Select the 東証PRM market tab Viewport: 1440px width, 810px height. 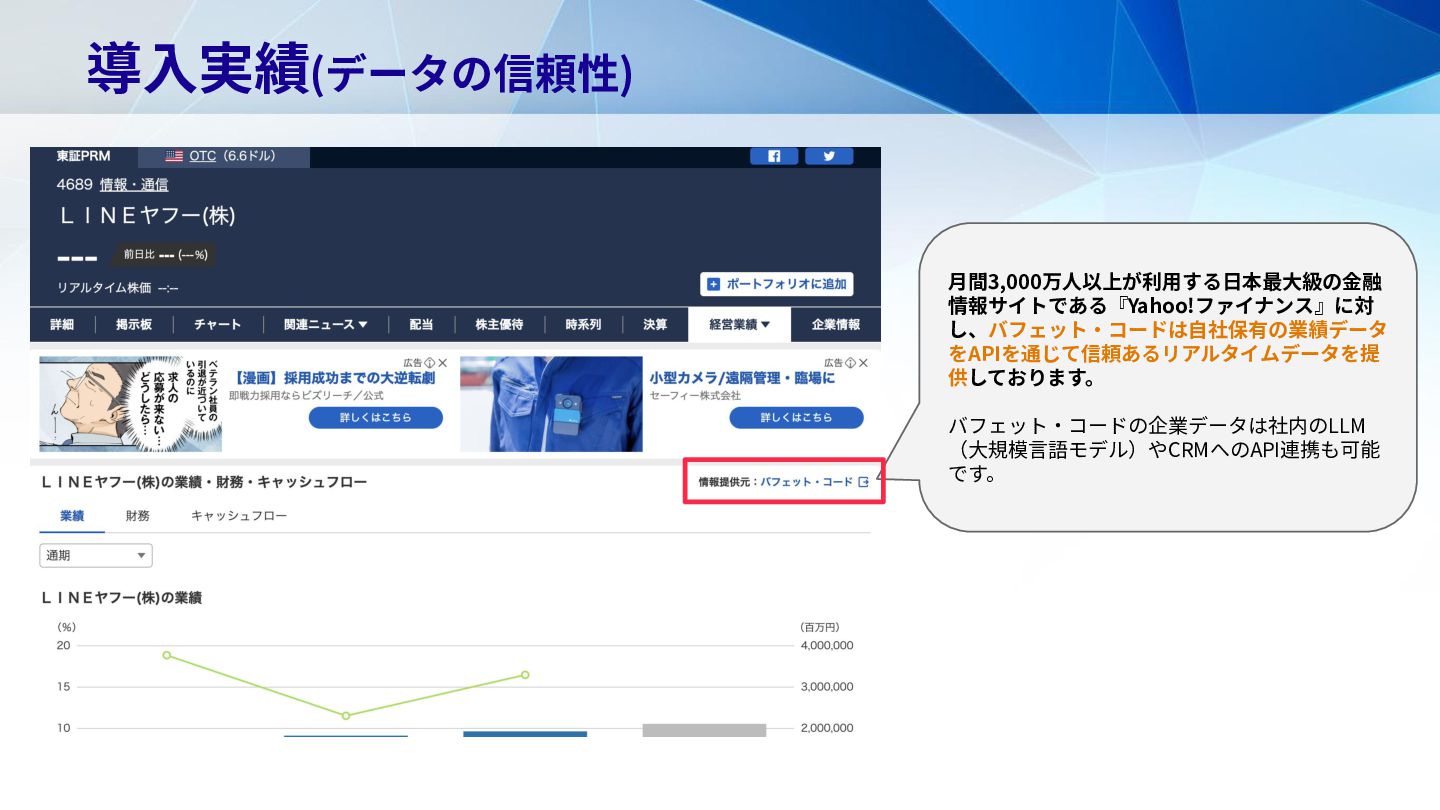click(83, 156)
